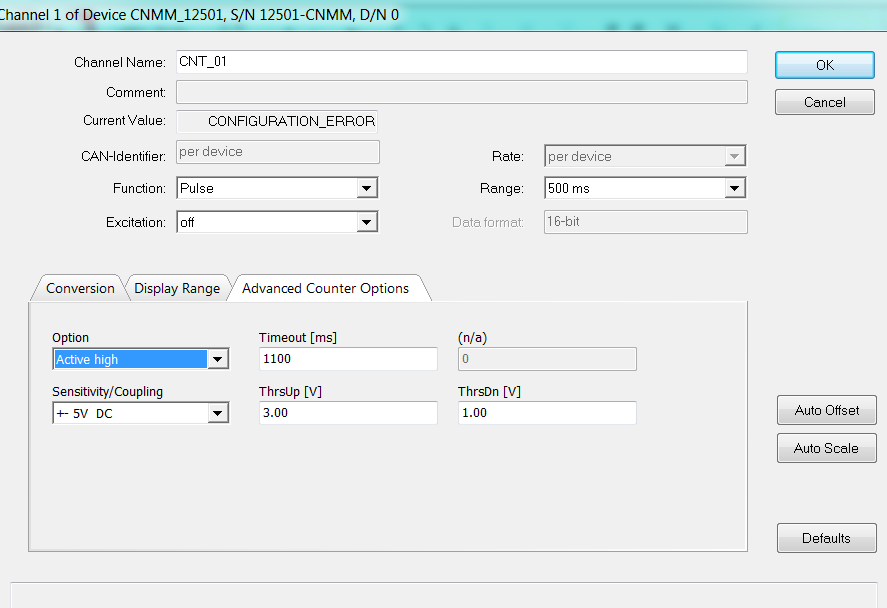Viewport: 887px width, 608px height.
Task: Click the Defaults button
Action: click(826, 538)
